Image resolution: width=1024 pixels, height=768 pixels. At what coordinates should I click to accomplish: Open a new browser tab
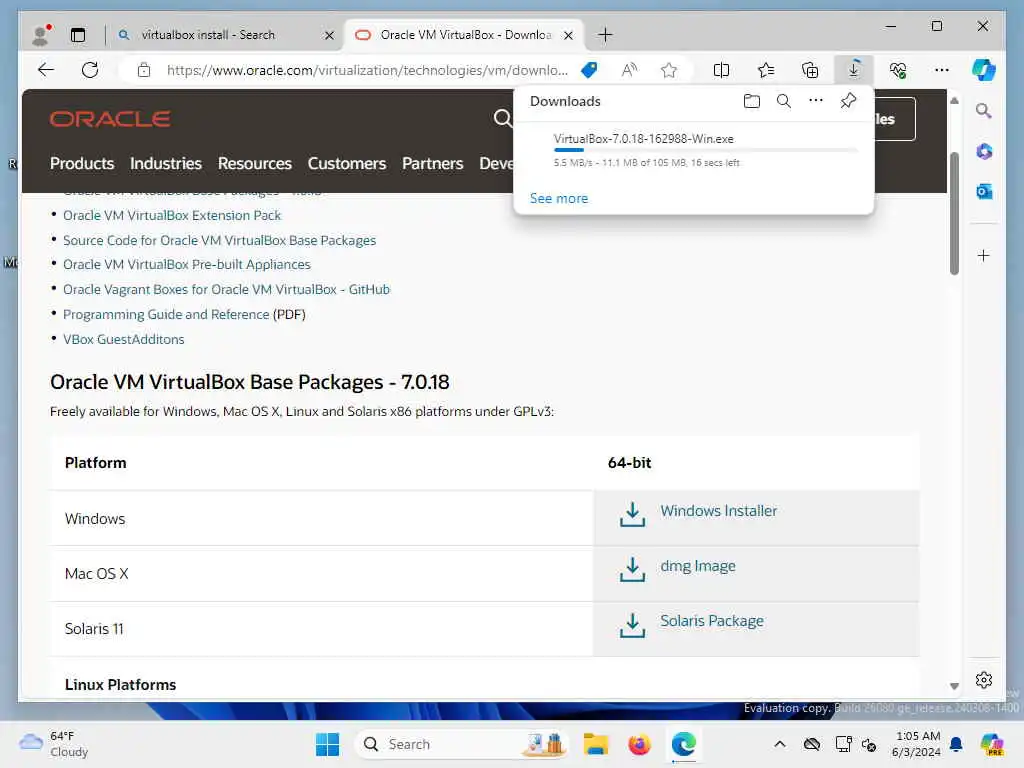click(605, 35)
